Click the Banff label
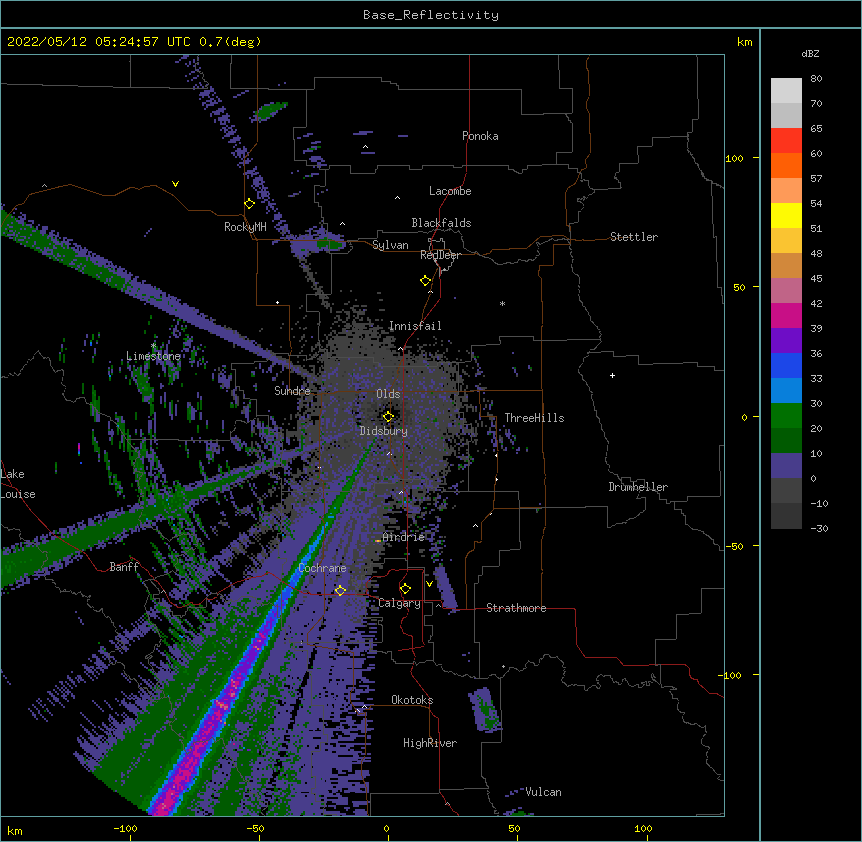 (124, 567)
